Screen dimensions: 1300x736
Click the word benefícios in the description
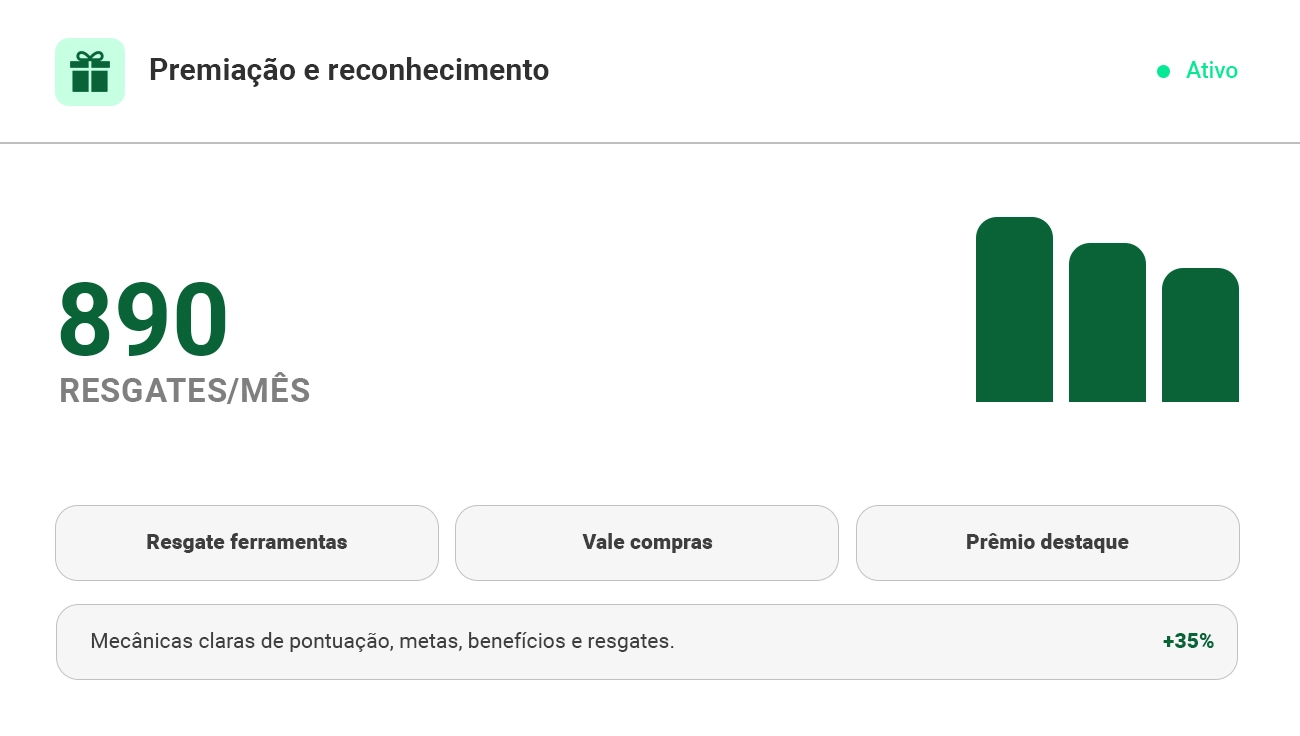pyautogui.click(x=516, y=641)
